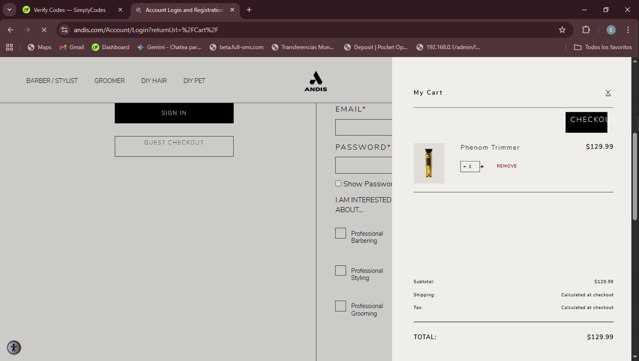The width and height of the screenshot is (639, 361).
Task: Increase Phenom Trimmer quantity with plus
Action: coord(482,167)
